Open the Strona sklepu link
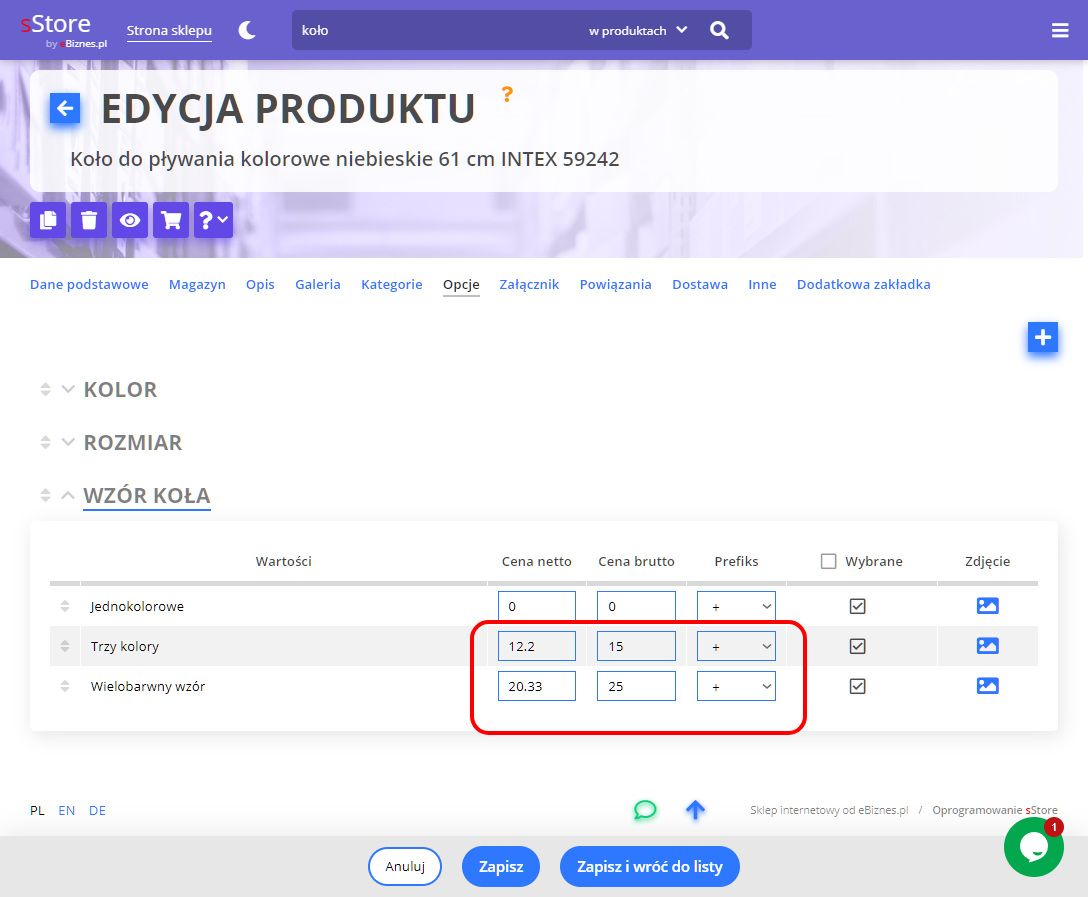This screenshot has height=897, width=1088. (169, 31)
